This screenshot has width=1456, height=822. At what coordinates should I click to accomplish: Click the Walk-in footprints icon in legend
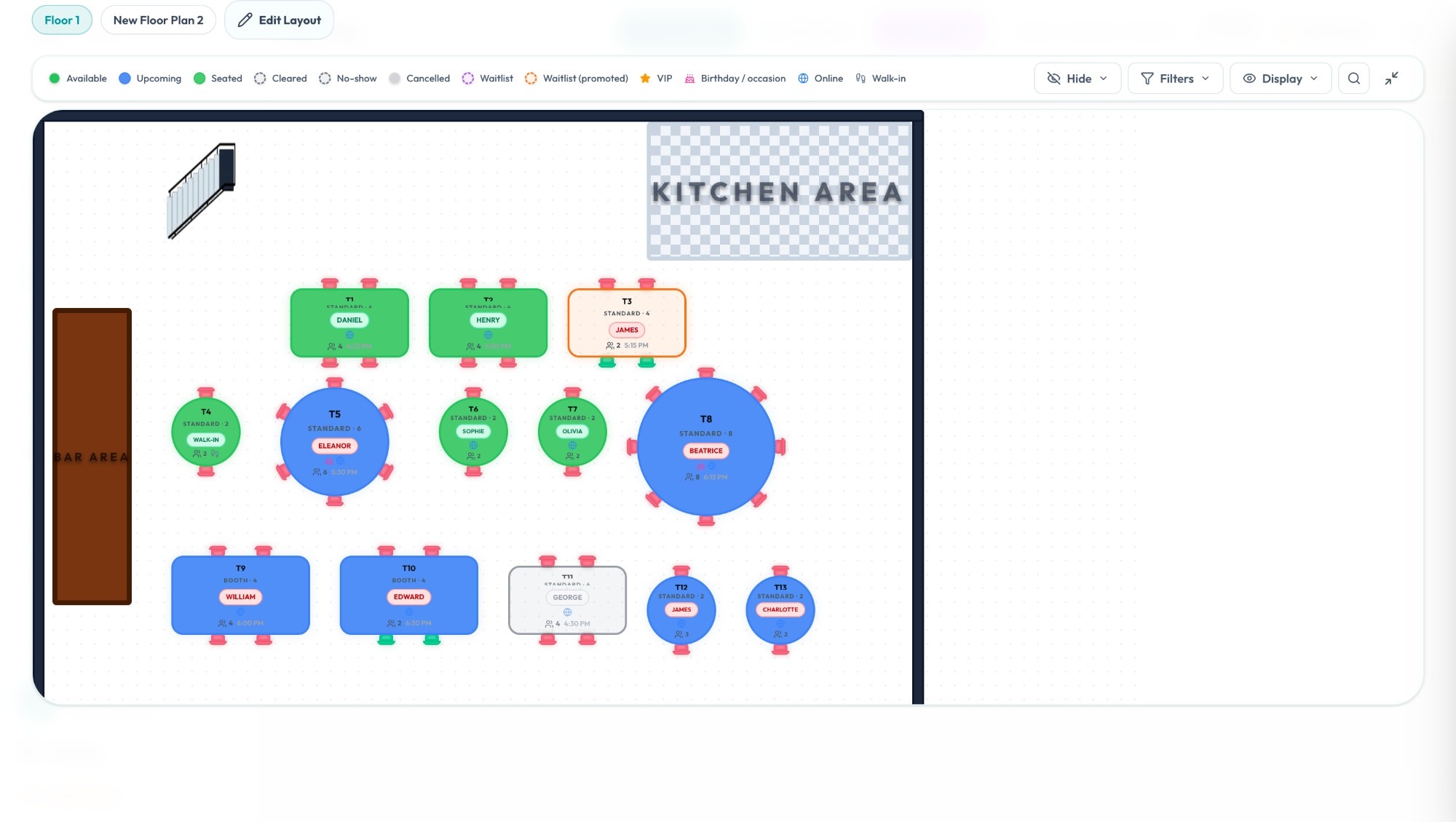(860, 78)
